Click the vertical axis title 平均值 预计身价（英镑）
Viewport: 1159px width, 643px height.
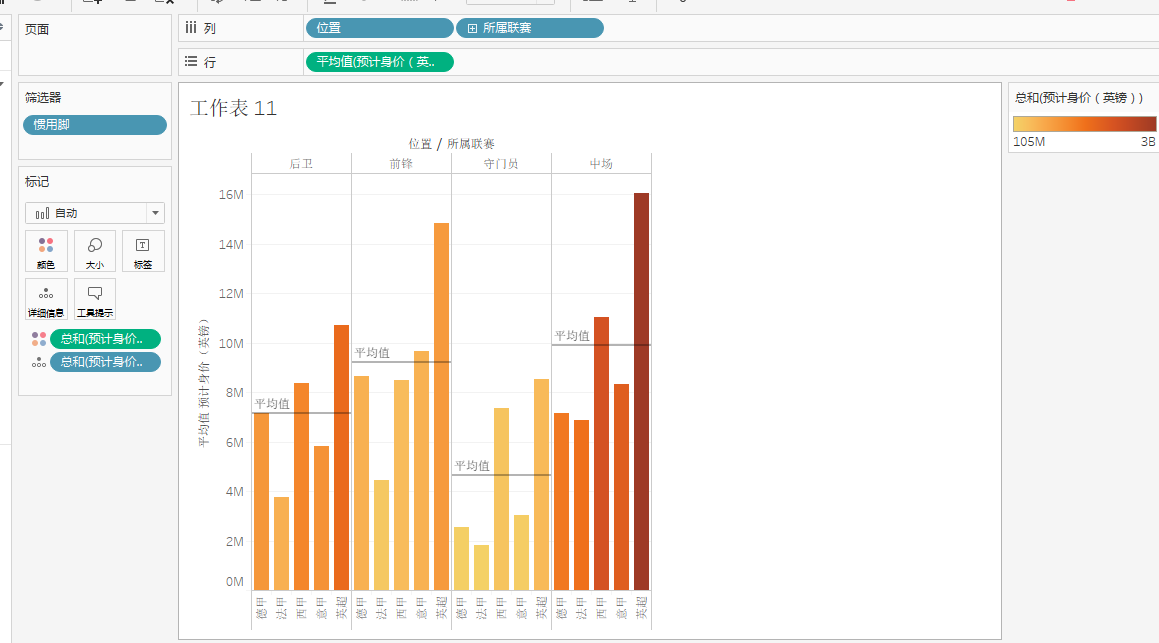[x=203, y=383]
